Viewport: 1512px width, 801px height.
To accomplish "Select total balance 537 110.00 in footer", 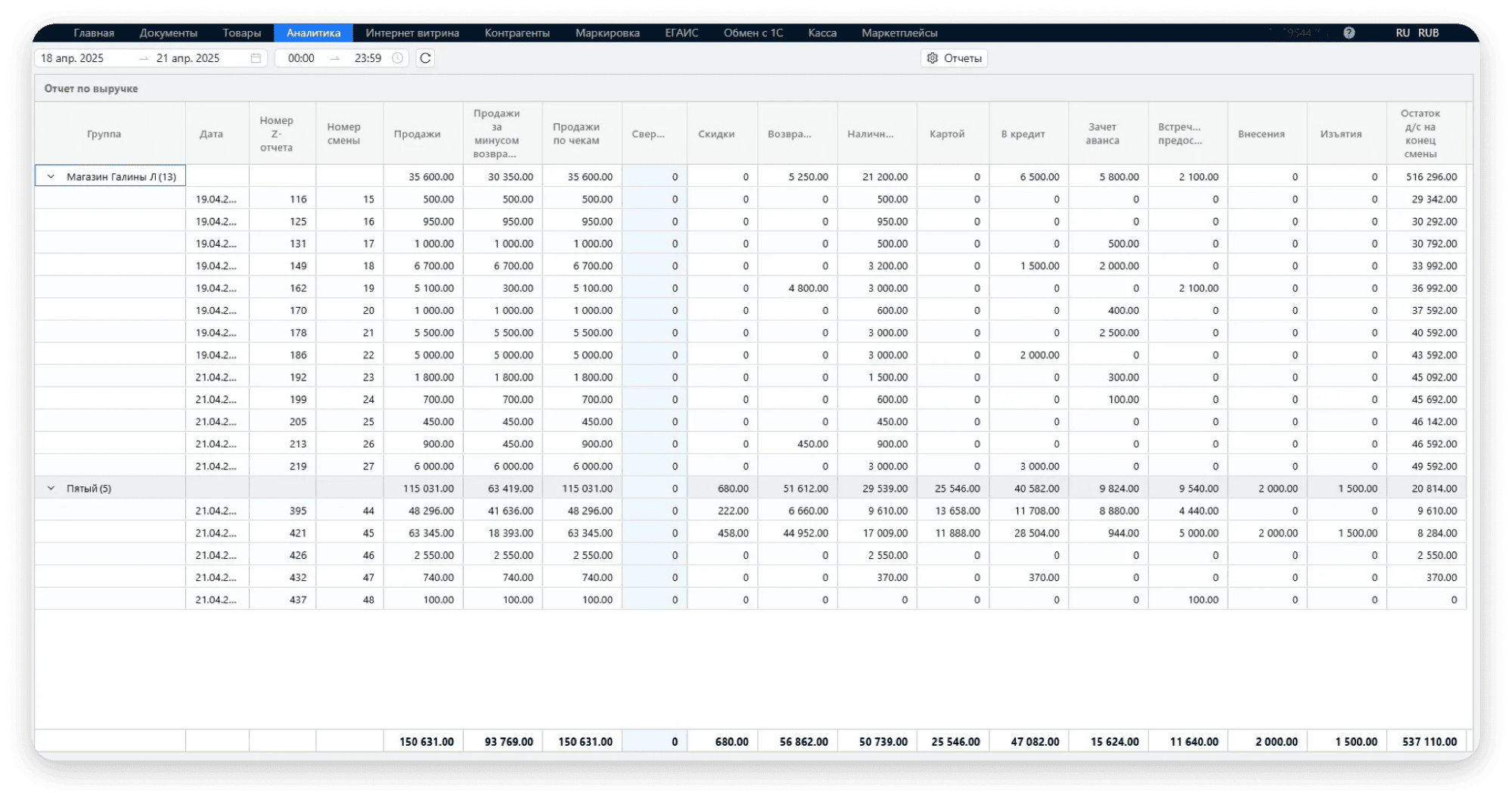I will (x=1426, y=742).
